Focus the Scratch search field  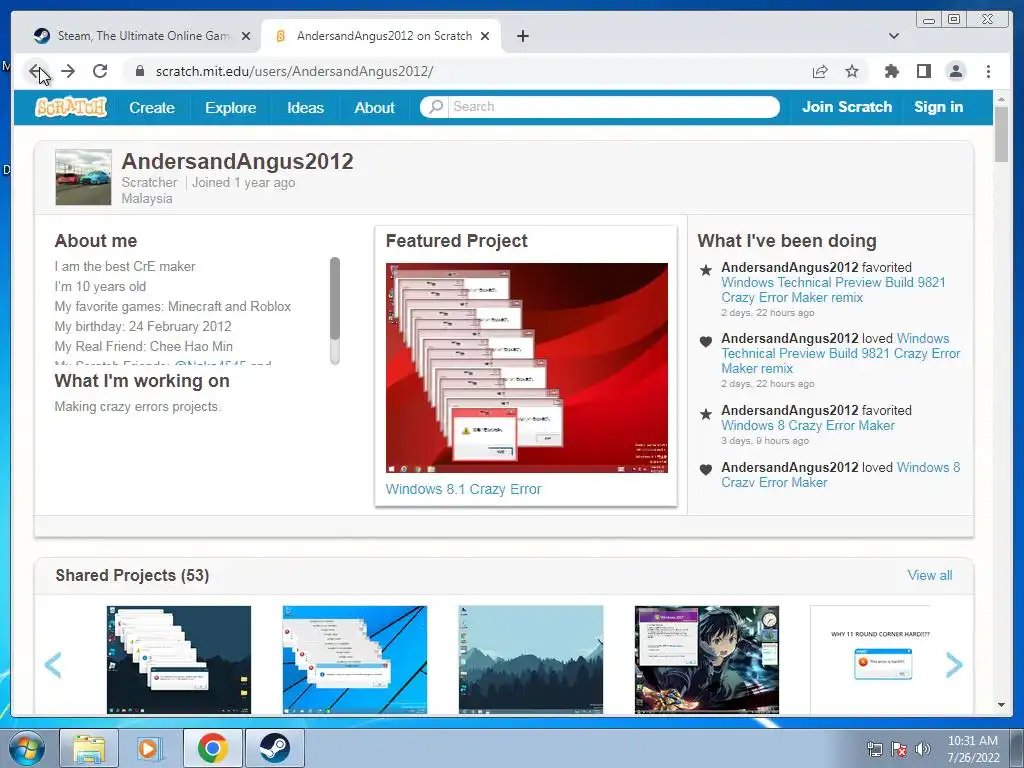click(x=614, y=106)
